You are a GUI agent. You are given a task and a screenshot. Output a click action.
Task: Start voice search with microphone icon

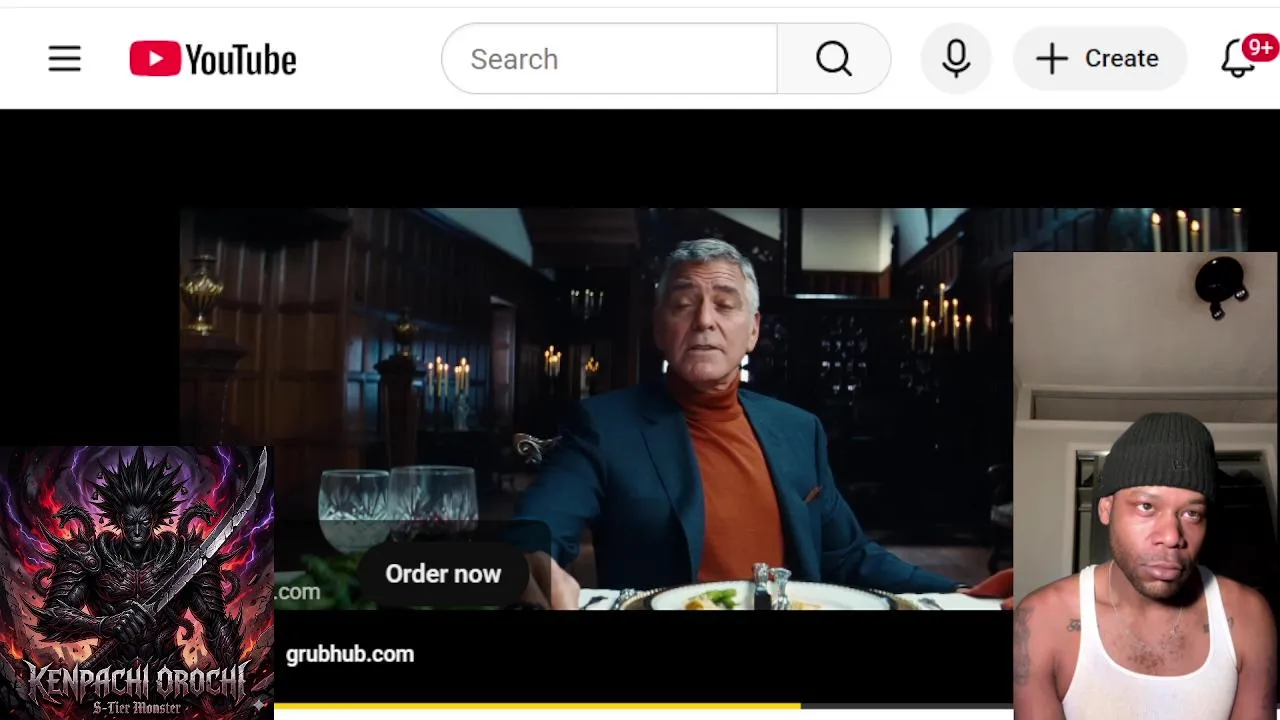956,59
